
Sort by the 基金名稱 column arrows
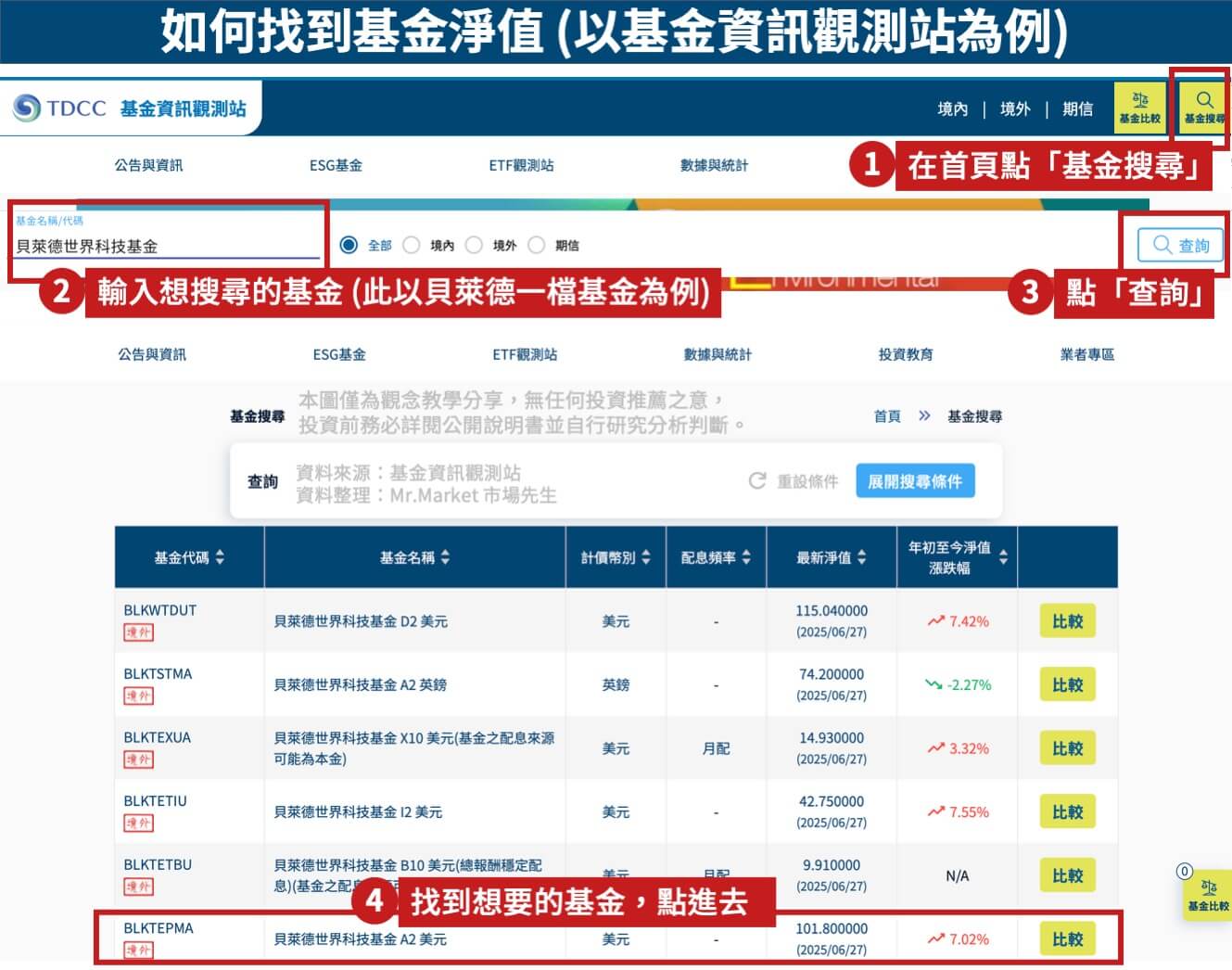coord(445,556)
